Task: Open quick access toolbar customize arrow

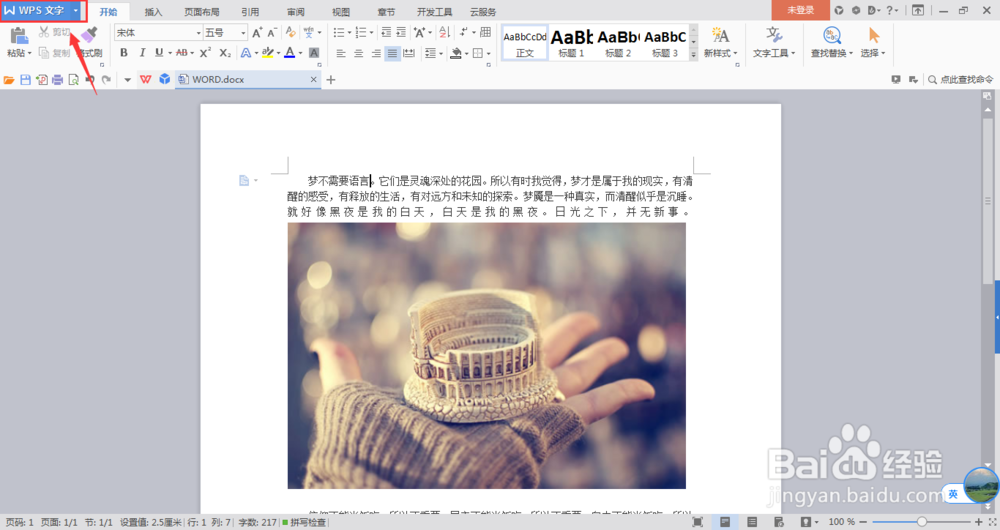Action: 127,80
